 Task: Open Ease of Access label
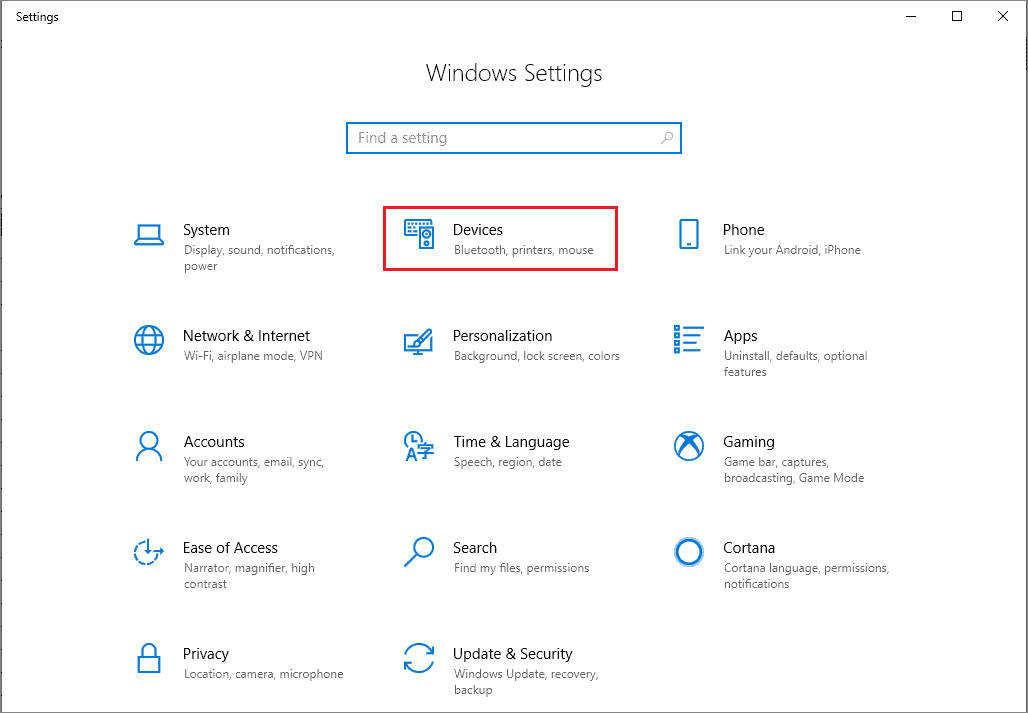coord(230,548)
